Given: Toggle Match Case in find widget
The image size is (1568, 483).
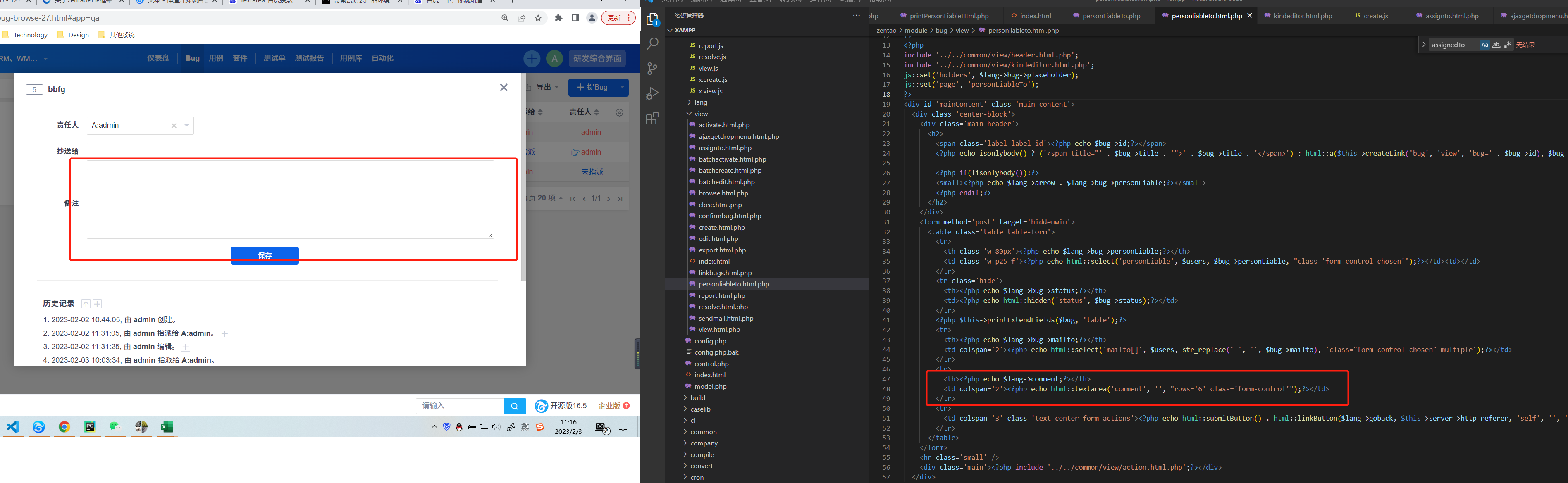Looking at the screenshot, I should pos(1484,45).
